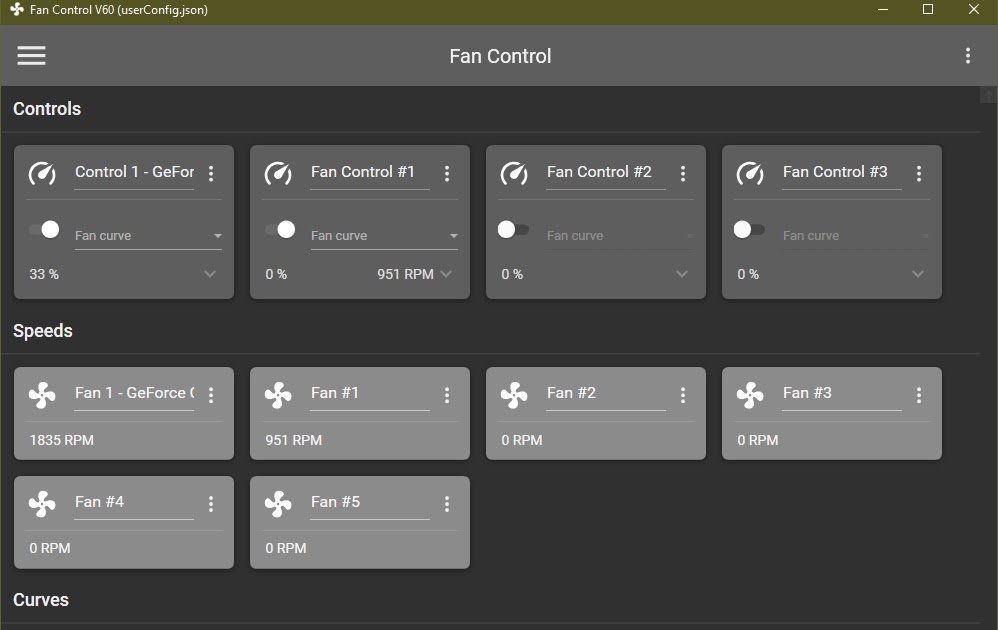
Task: Enable the Fan Control #2 toggle
Action: [x=513, y=229]
